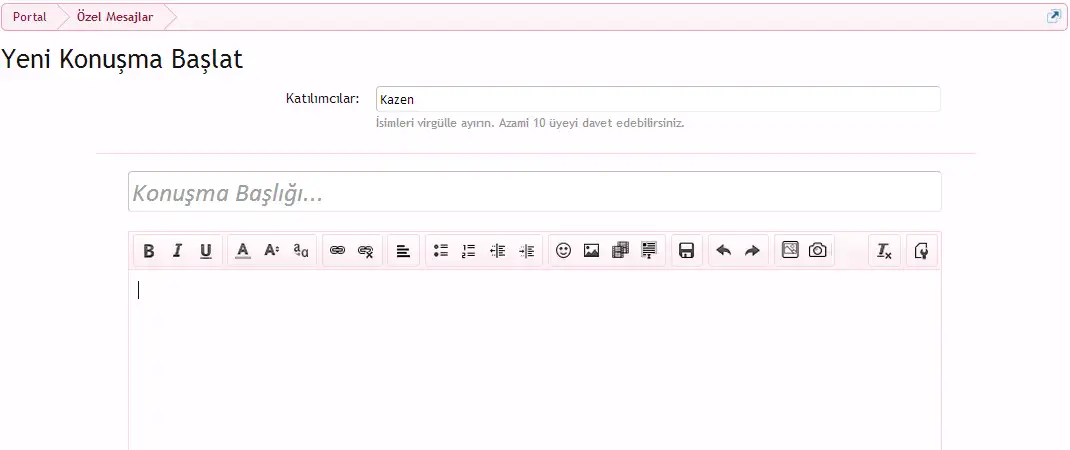The height and width of the screenshot is (450, 1070).
Task: Click the Konuşma Başlığı title field
Action: pos(534,192)
